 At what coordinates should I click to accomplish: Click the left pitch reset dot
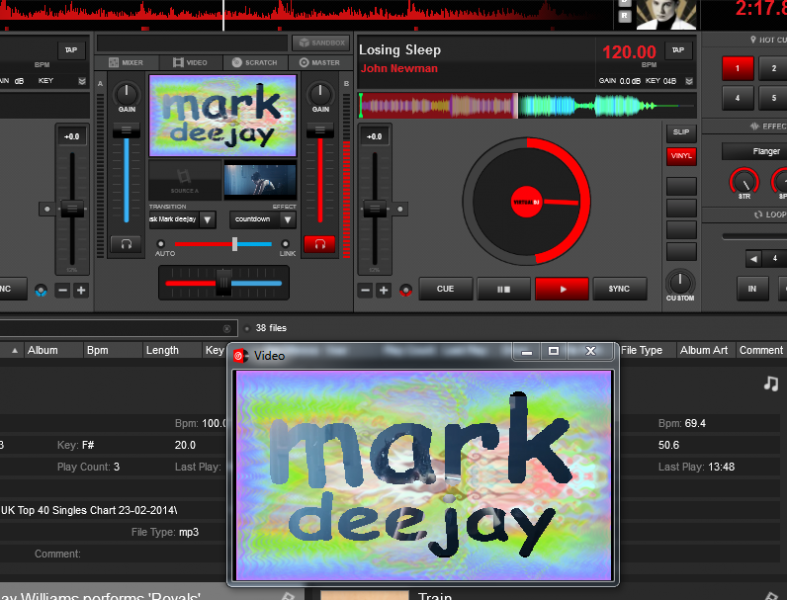tap(47, 208)
